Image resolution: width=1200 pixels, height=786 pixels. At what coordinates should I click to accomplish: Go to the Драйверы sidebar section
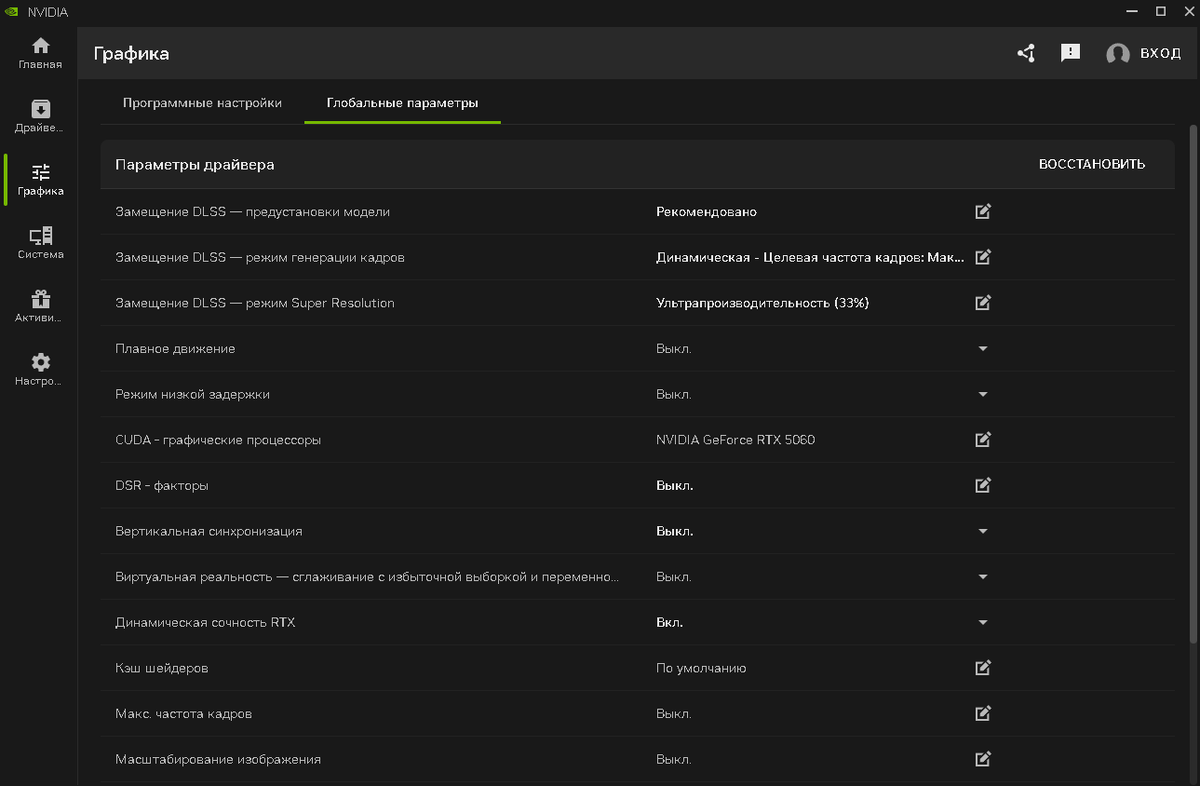coord(40,117)
